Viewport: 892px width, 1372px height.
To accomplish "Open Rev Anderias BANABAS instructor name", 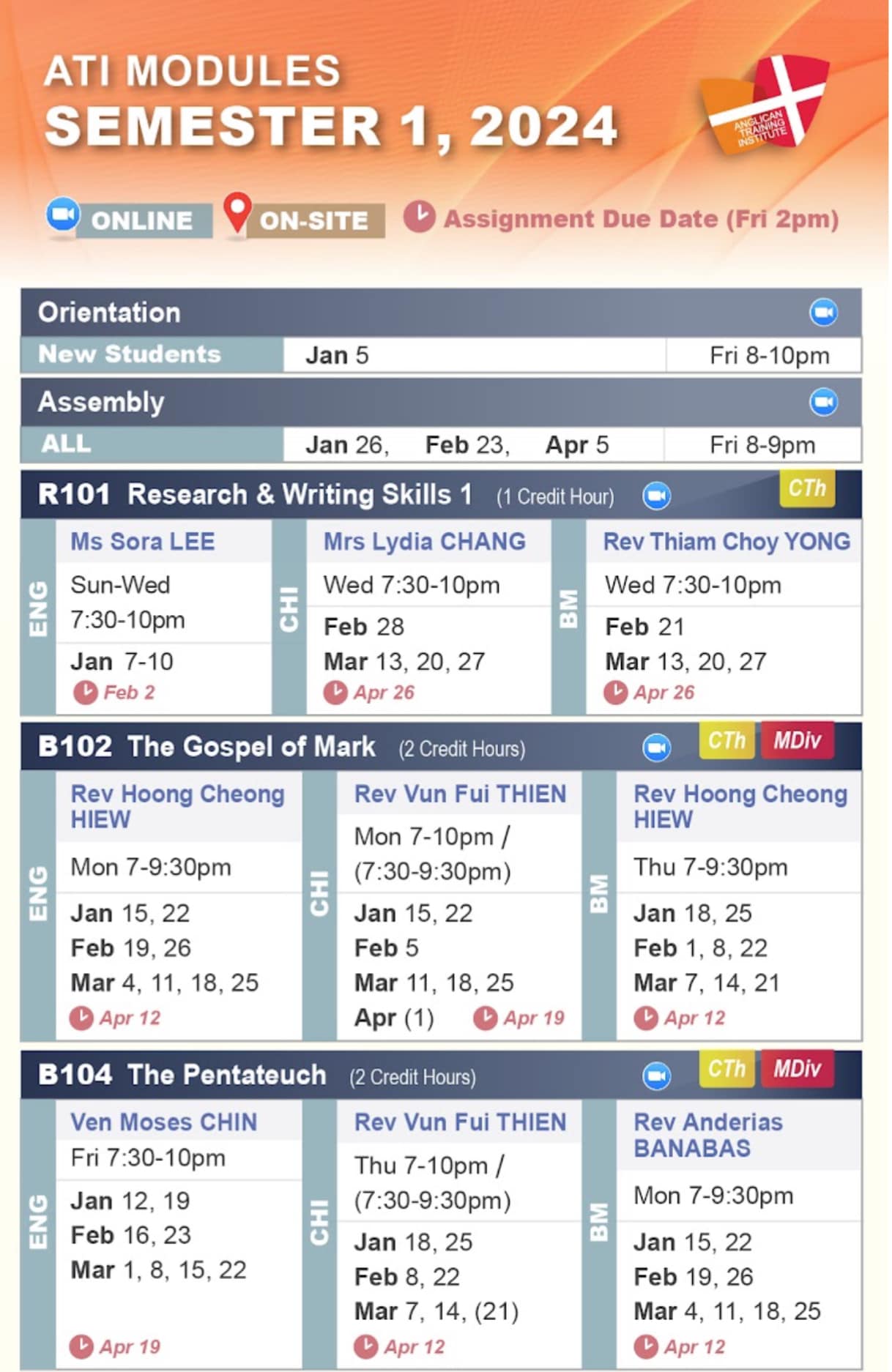I will tap(707, 1135).
